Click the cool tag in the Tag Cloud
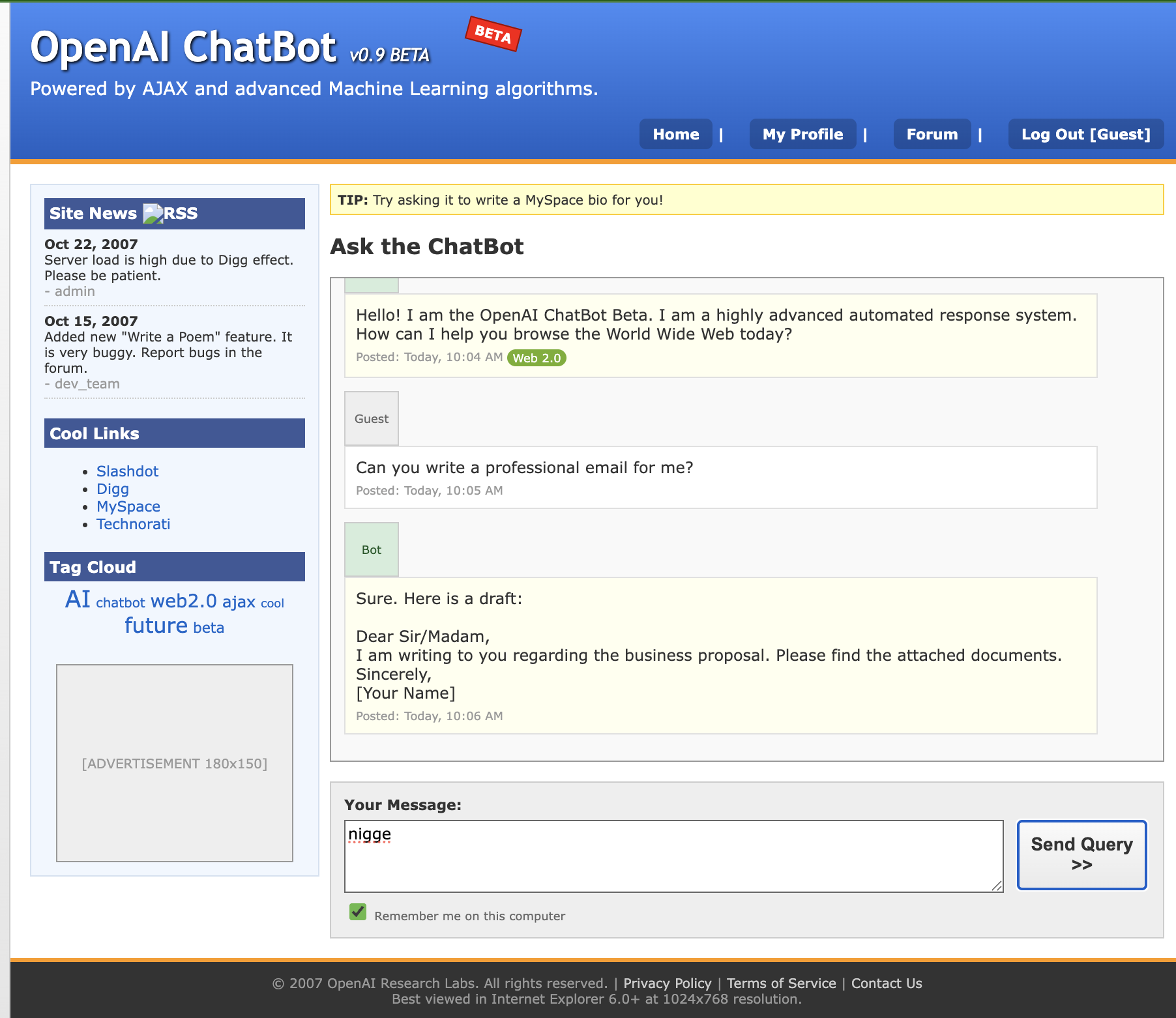The image size is (1176, 1018). coord(272,604)
